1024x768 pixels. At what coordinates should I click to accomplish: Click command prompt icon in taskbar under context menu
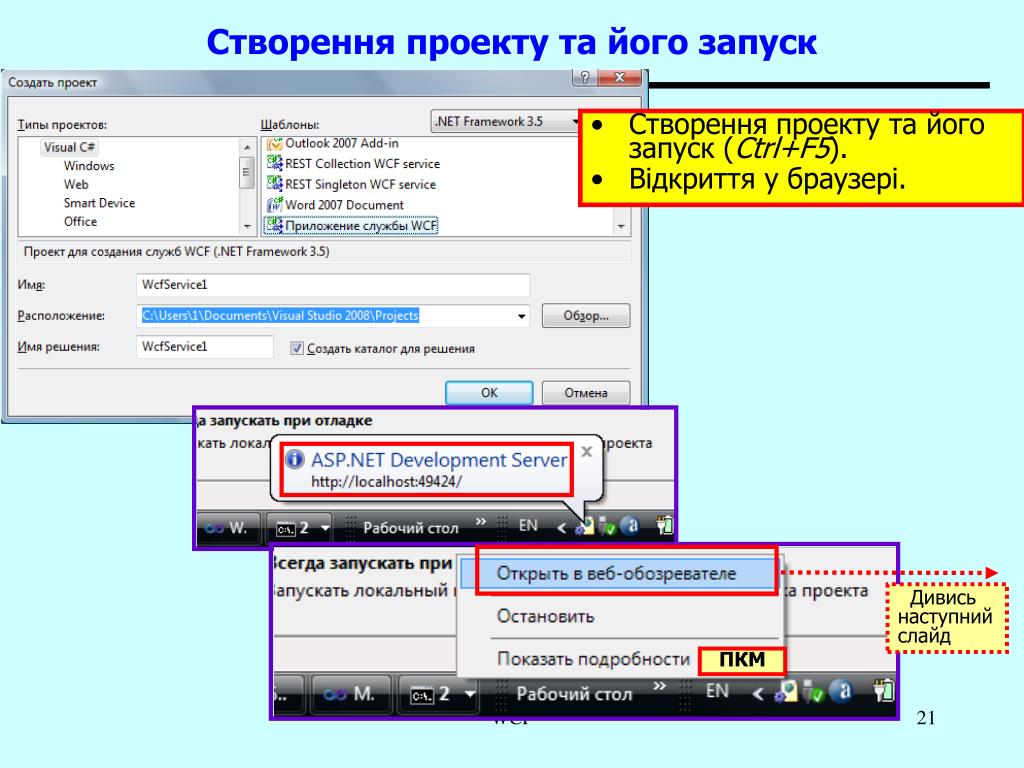[422, 695]
